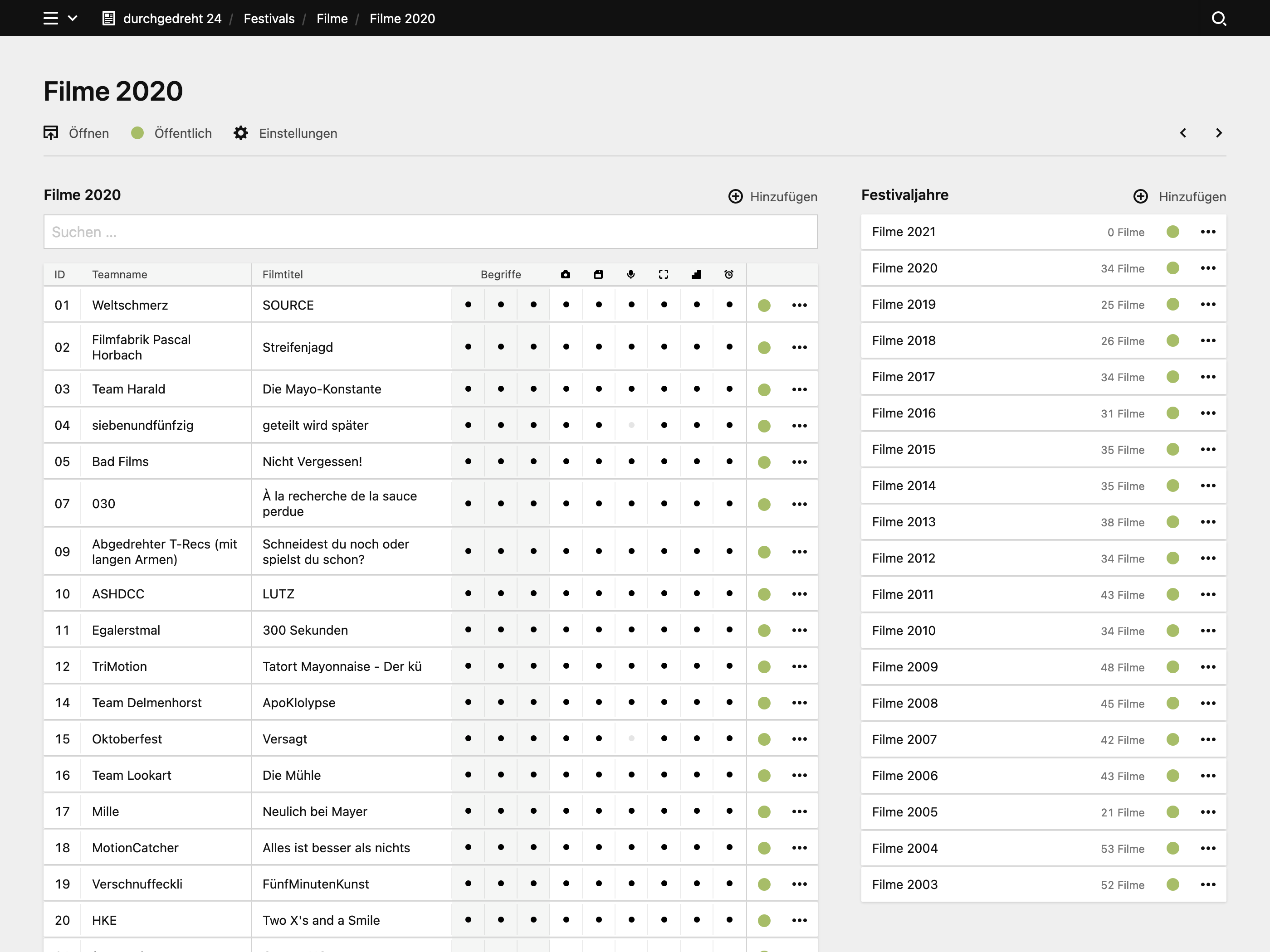
Task: Toggle the public status dot for SOURCE row
Action: (764, 305)
